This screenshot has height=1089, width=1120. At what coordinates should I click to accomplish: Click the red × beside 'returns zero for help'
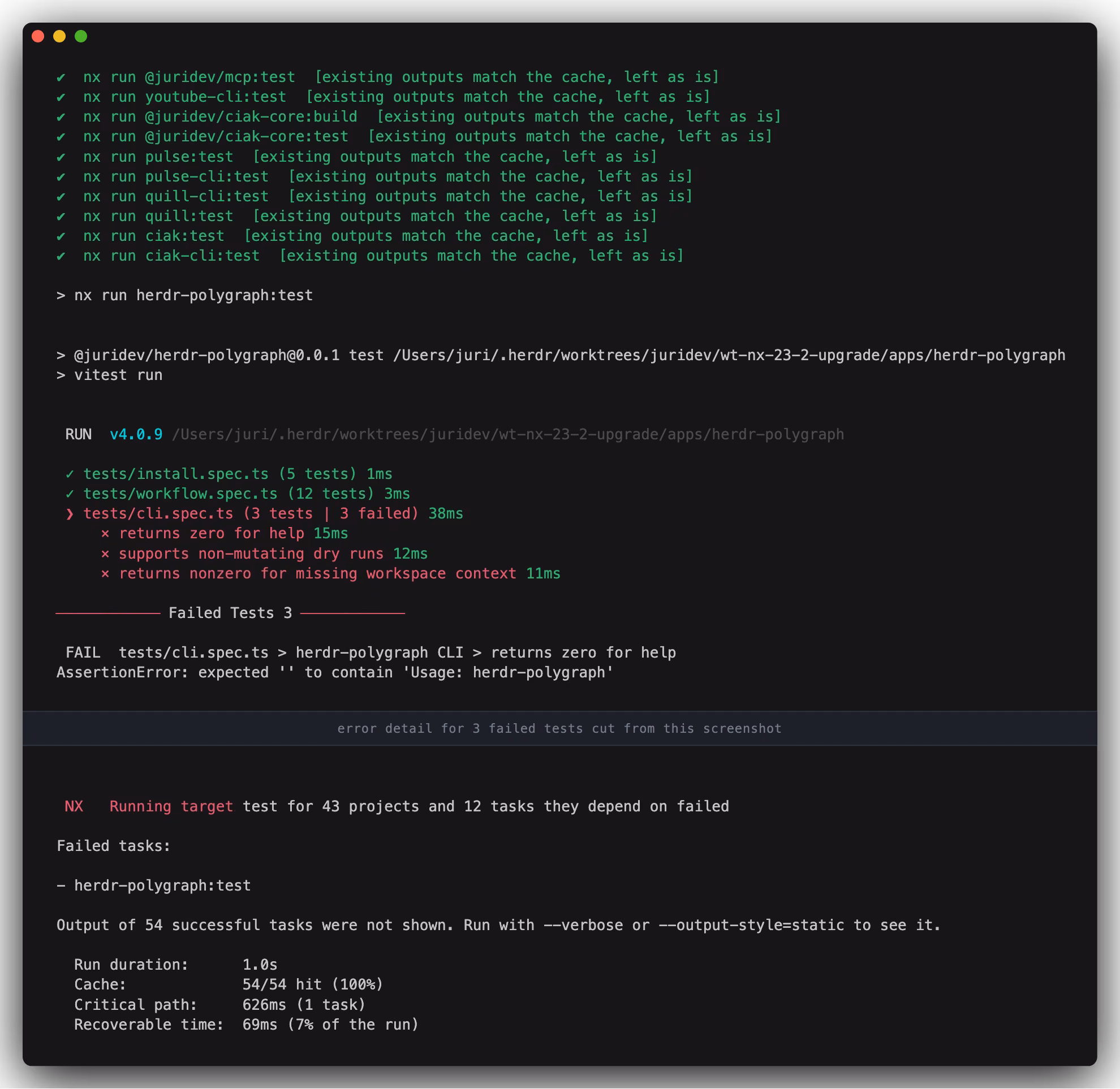click(x=105, y=534)
